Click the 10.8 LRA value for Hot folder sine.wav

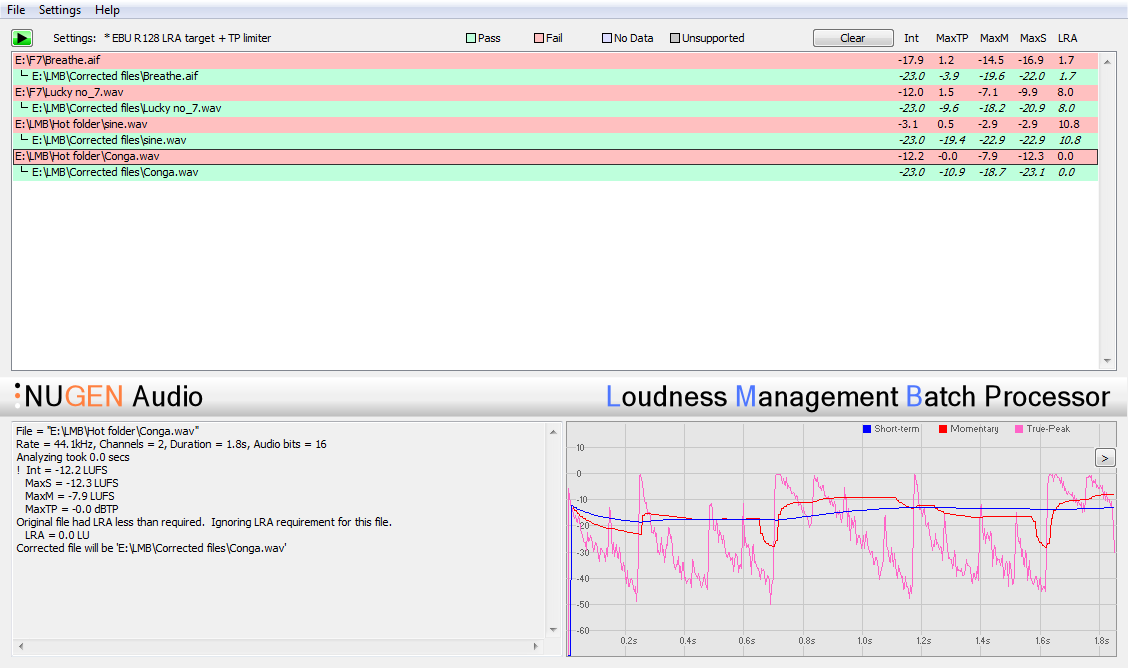tap(1068, 124)
